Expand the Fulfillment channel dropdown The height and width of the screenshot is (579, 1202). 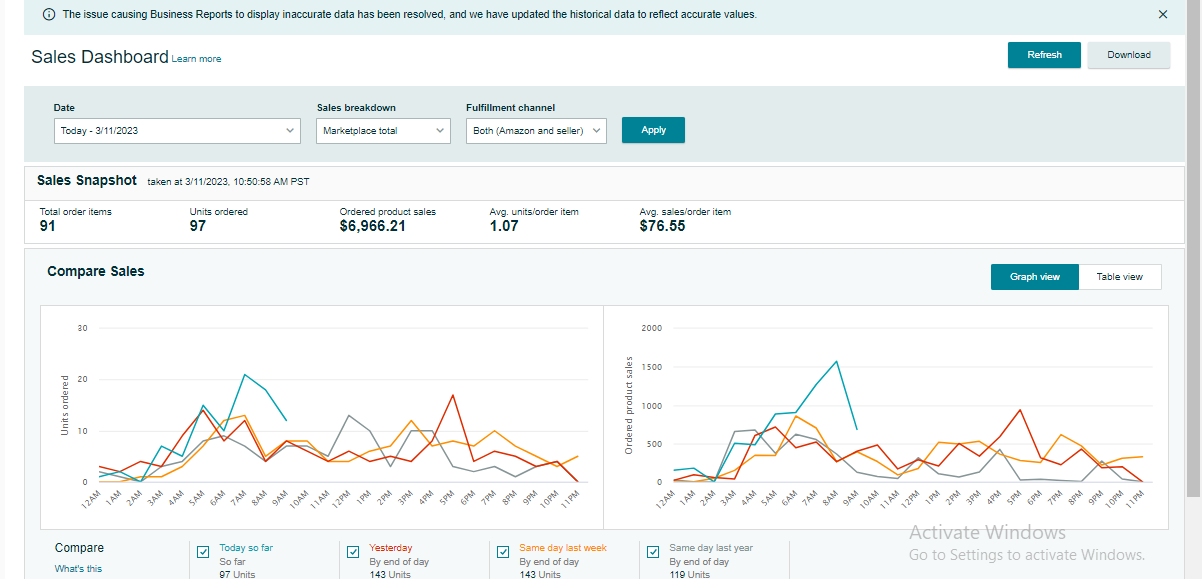click(x=536, y=131)
